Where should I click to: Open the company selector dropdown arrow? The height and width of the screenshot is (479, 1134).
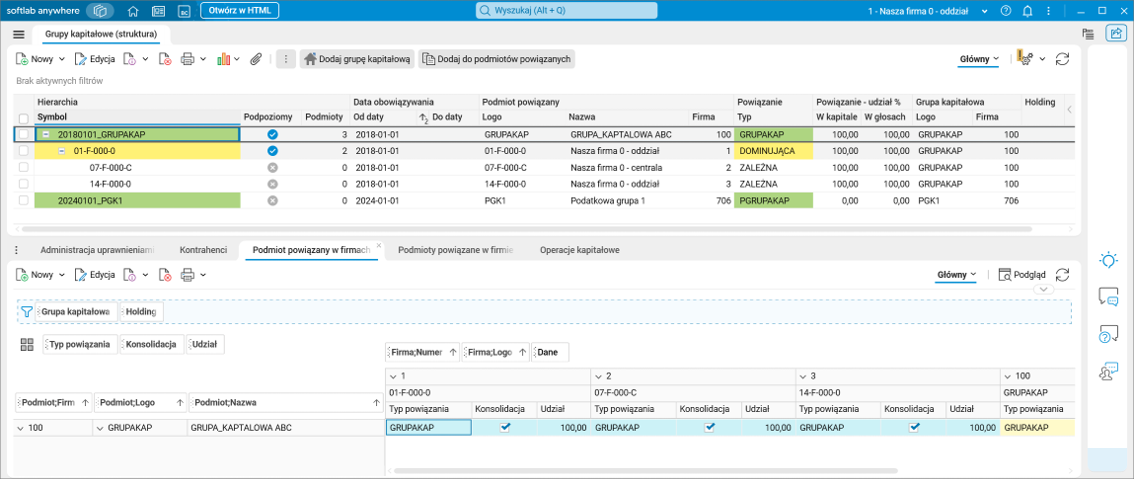(985, 11)
